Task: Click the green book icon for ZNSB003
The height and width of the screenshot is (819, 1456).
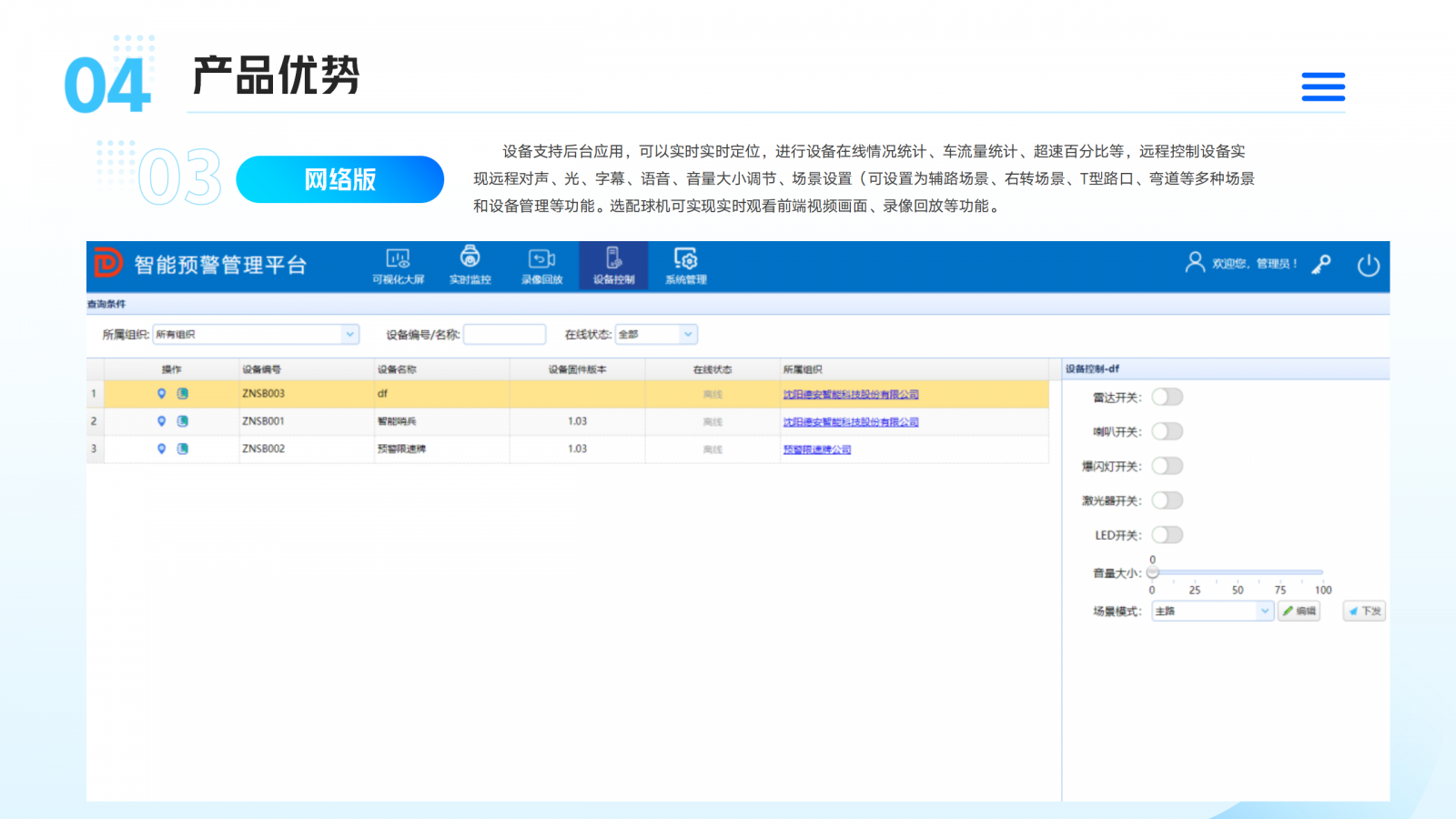Action: click(182, 394)
